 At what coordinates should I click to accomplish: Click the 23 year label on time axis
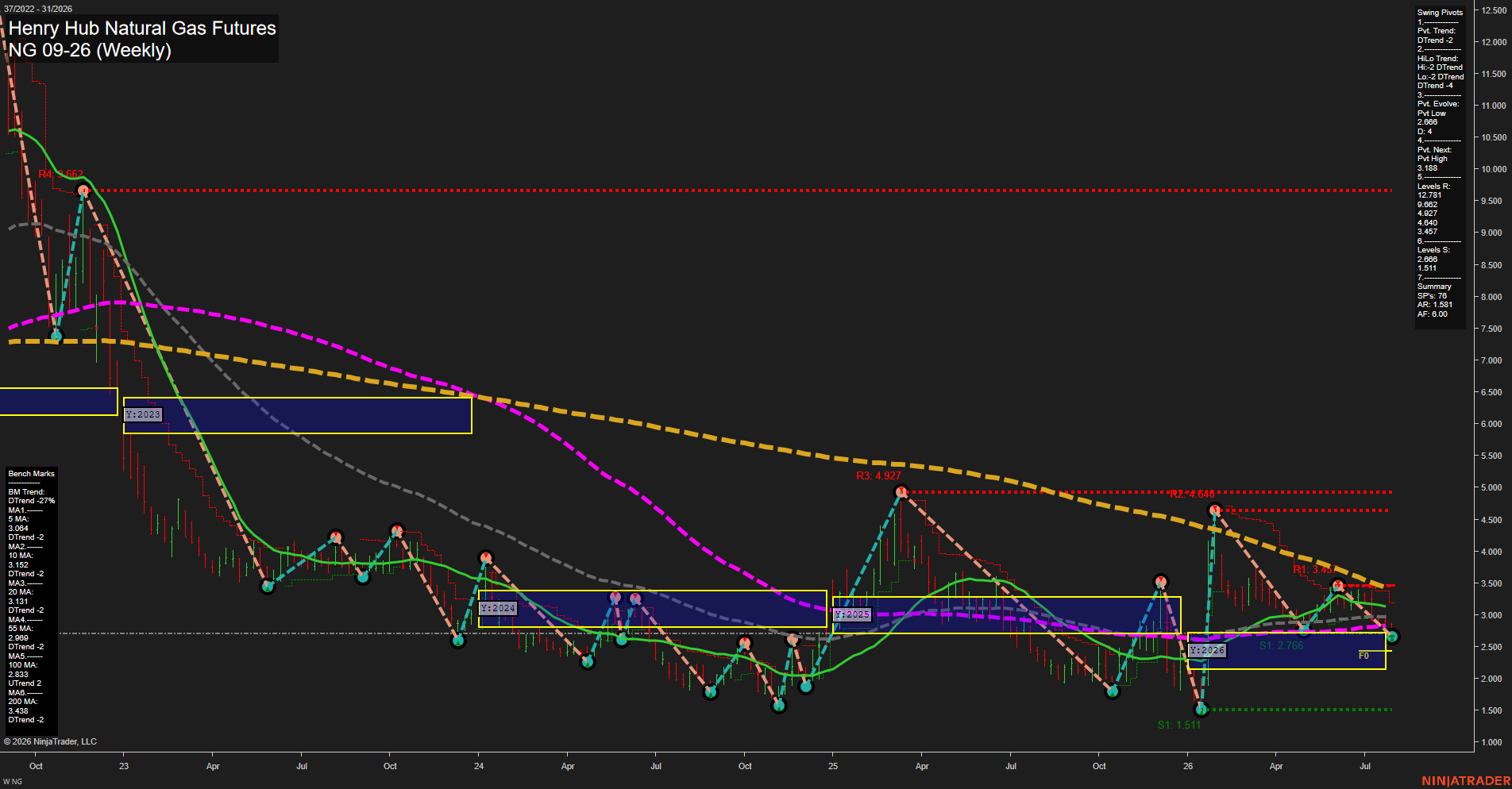pos(124,766)
